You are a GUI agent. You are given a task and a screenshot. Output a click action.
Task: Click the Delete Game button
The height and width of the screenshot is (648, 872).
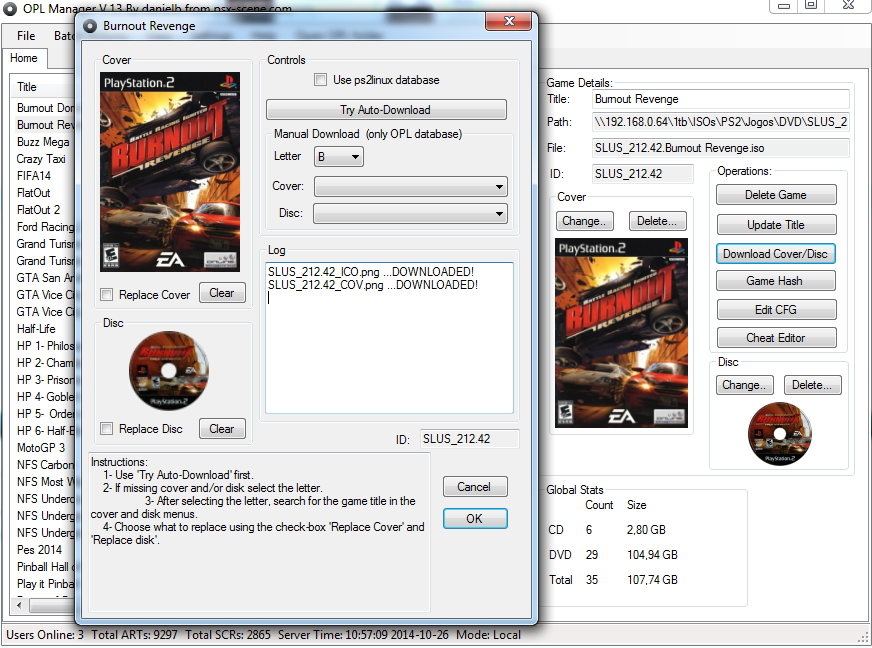click(776, 195)
